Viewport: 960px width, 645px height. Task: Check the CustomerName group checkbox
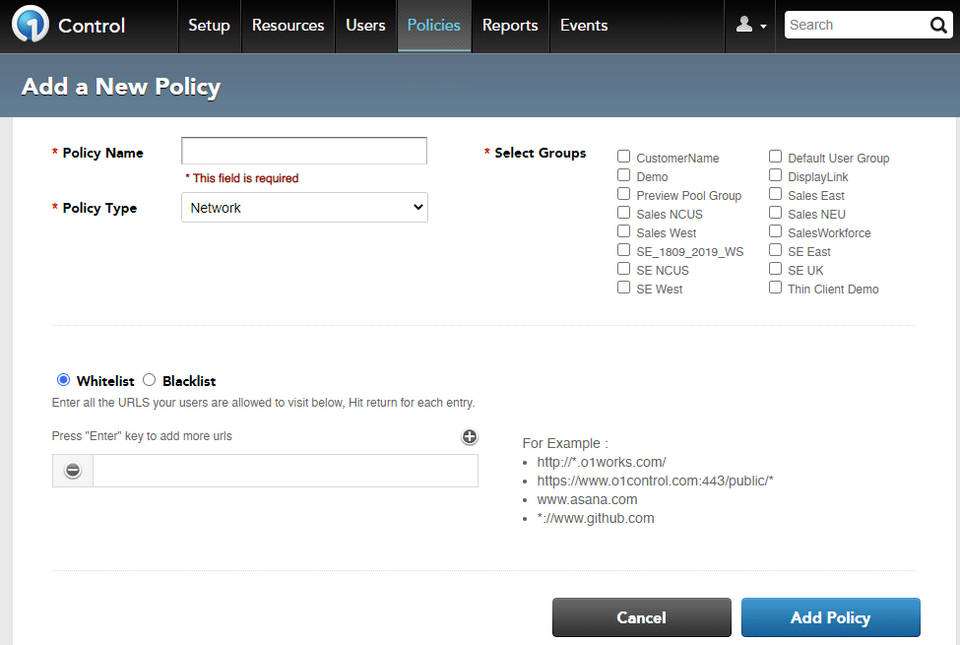tap(624, 157)
